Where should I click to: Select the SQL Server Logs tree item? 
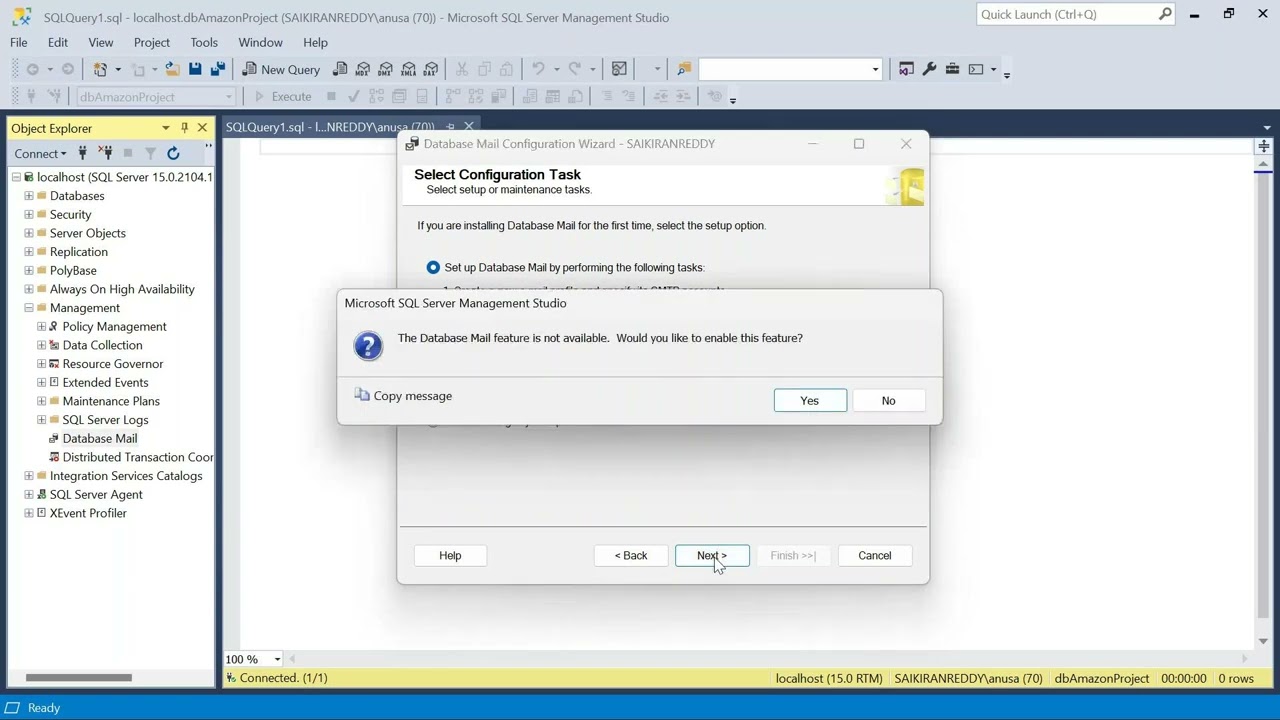click(105, 420)
